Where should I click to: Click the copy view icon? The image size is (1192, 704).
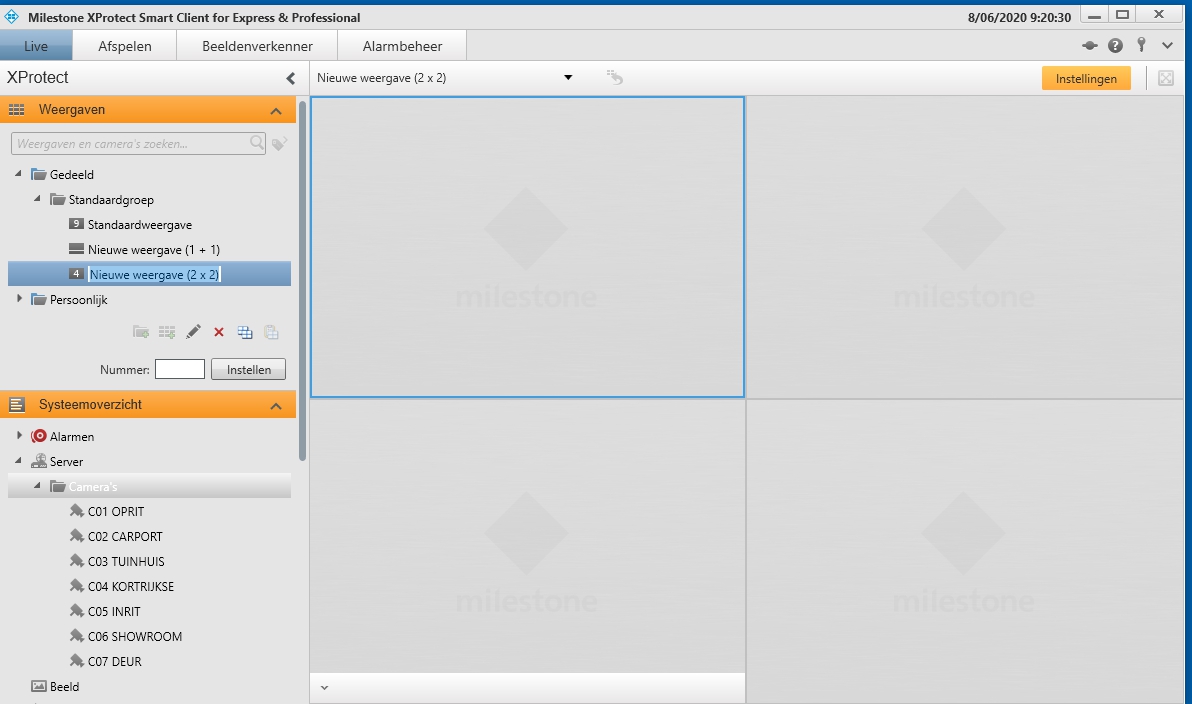tap(245, 332)
